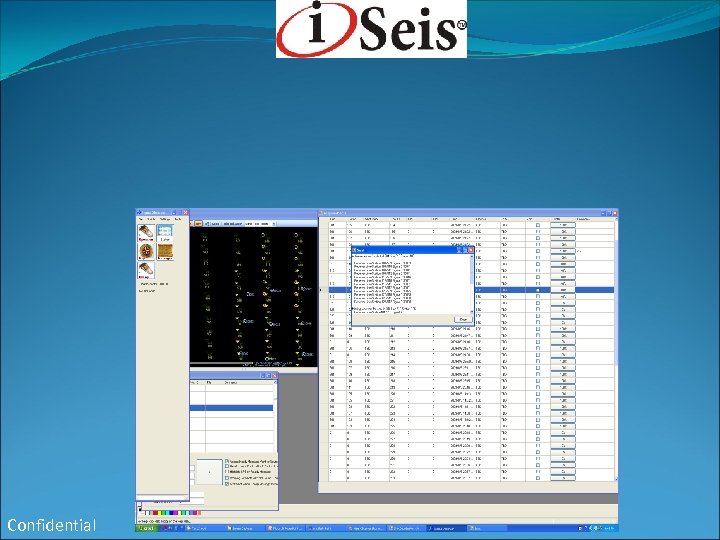720x540 pixels.
Task: Toggle the bottommost checkbox in the lower-left options
Action: point(227,484)
